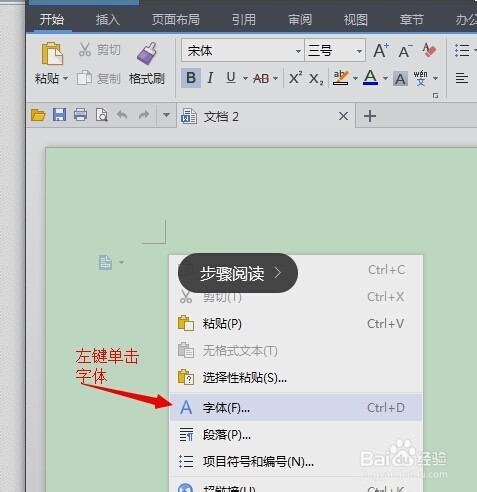Click the phonetic guide wén icon

coord(421,78)
